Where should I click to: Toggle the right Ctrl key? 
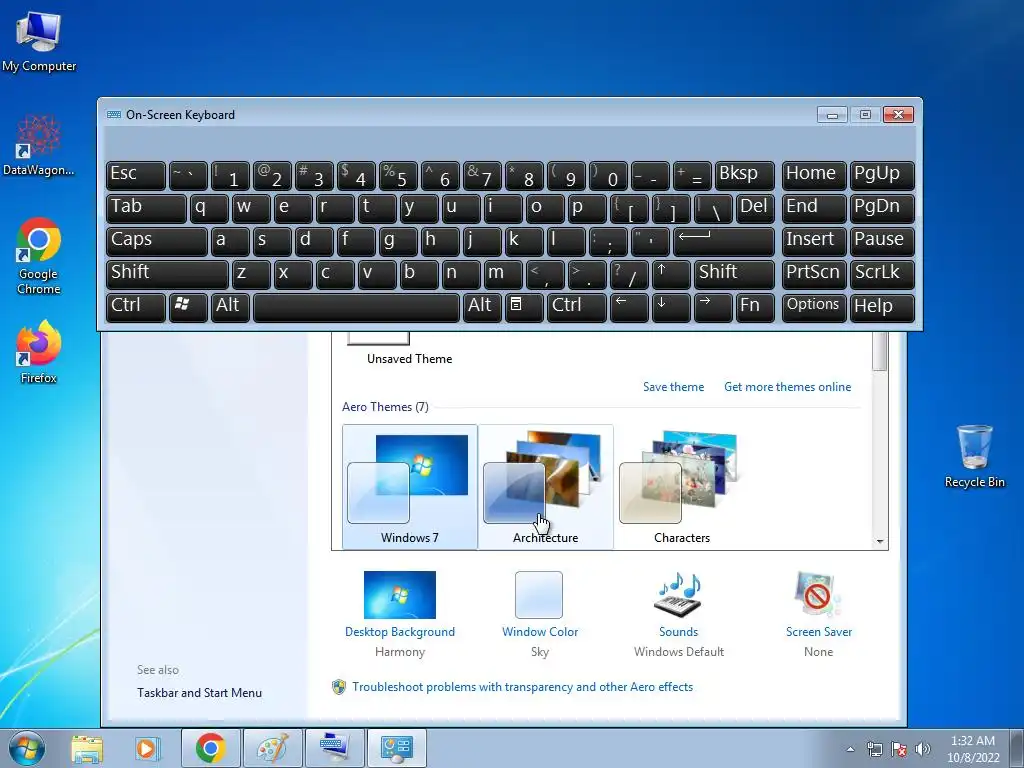(577, 307)
